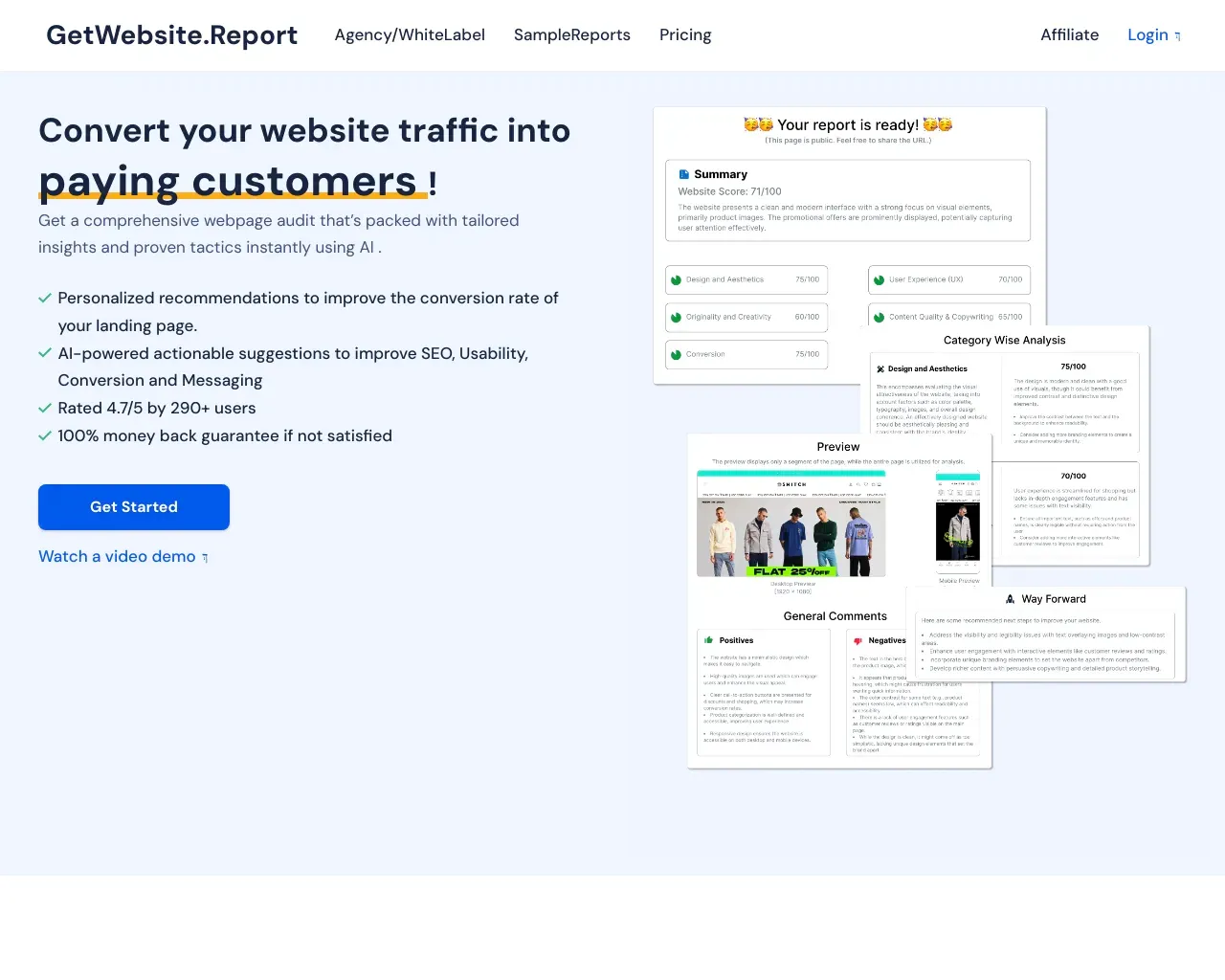
Task: Click the "Category Wise Analysis" heading
Action: [x=1005, y=340]
